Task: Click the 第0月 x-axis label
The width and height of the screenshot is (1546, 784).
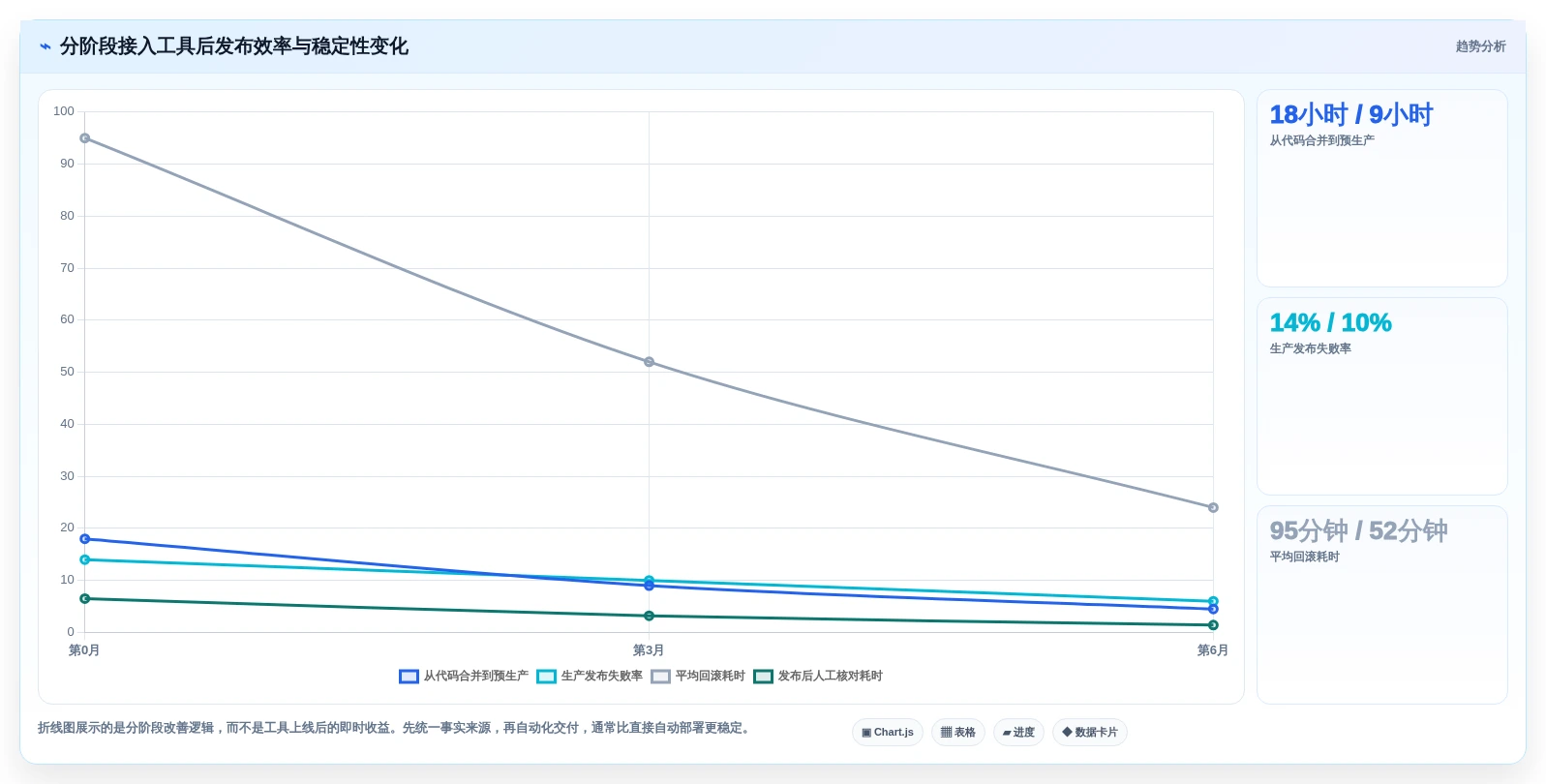Action: (x=84, y=650)
